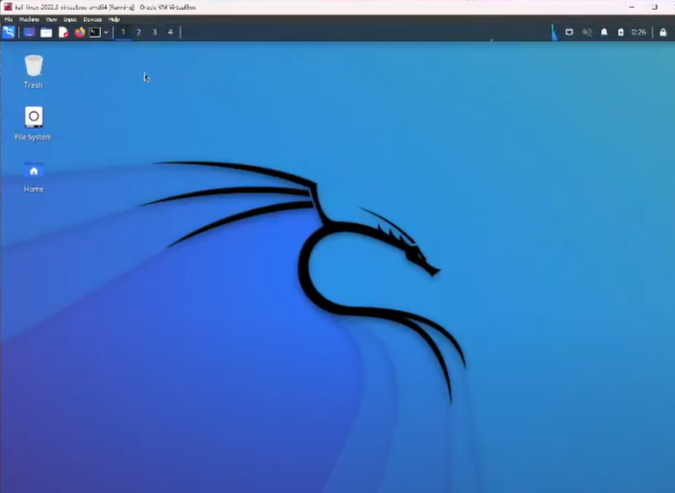Open the terminal emulator
Image resolution: width=675 pixels, height=493 pixels.
pyautogui.click(x=95, y=32)
